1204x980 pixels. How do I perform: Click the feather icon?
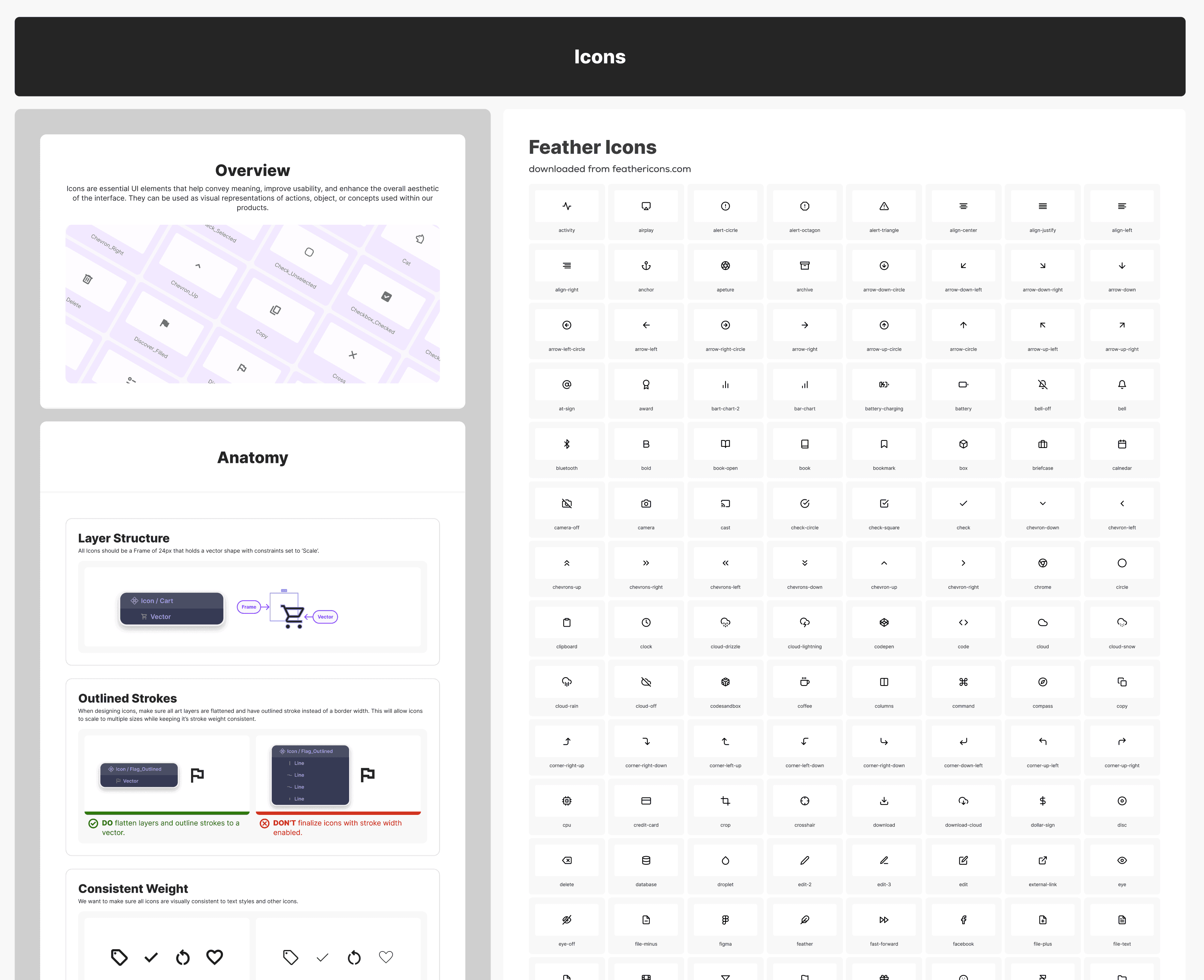[804, 920]
